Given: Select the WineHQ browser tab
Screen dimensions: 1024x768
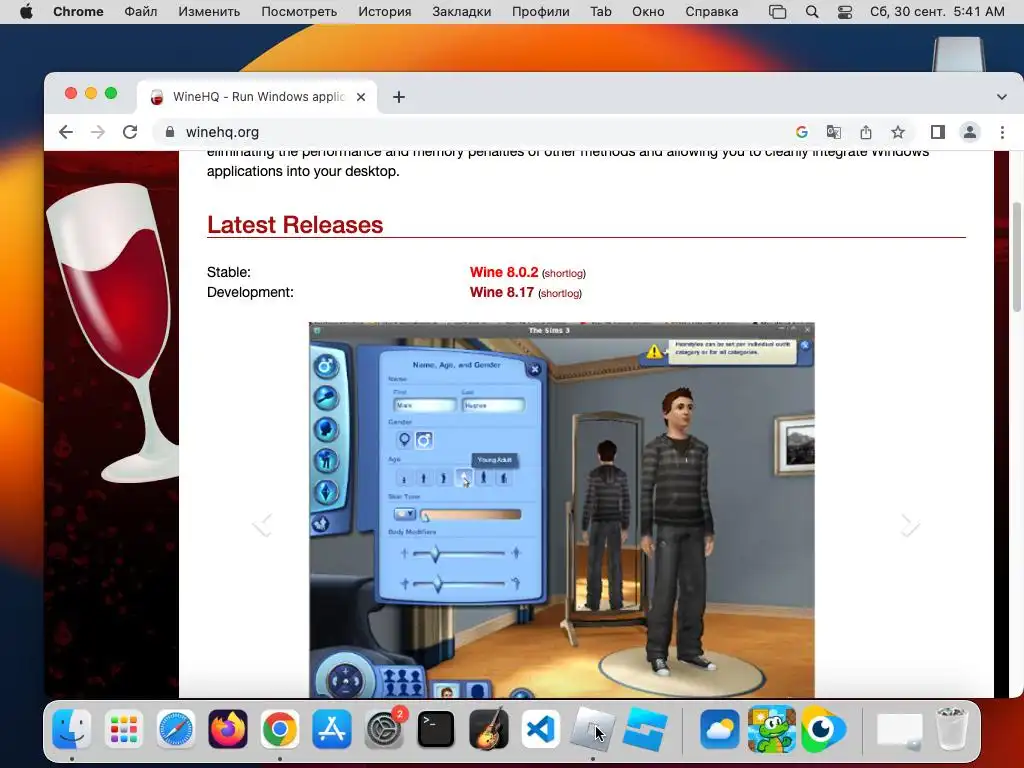Looking at the screenshot, I should point(257,97).
